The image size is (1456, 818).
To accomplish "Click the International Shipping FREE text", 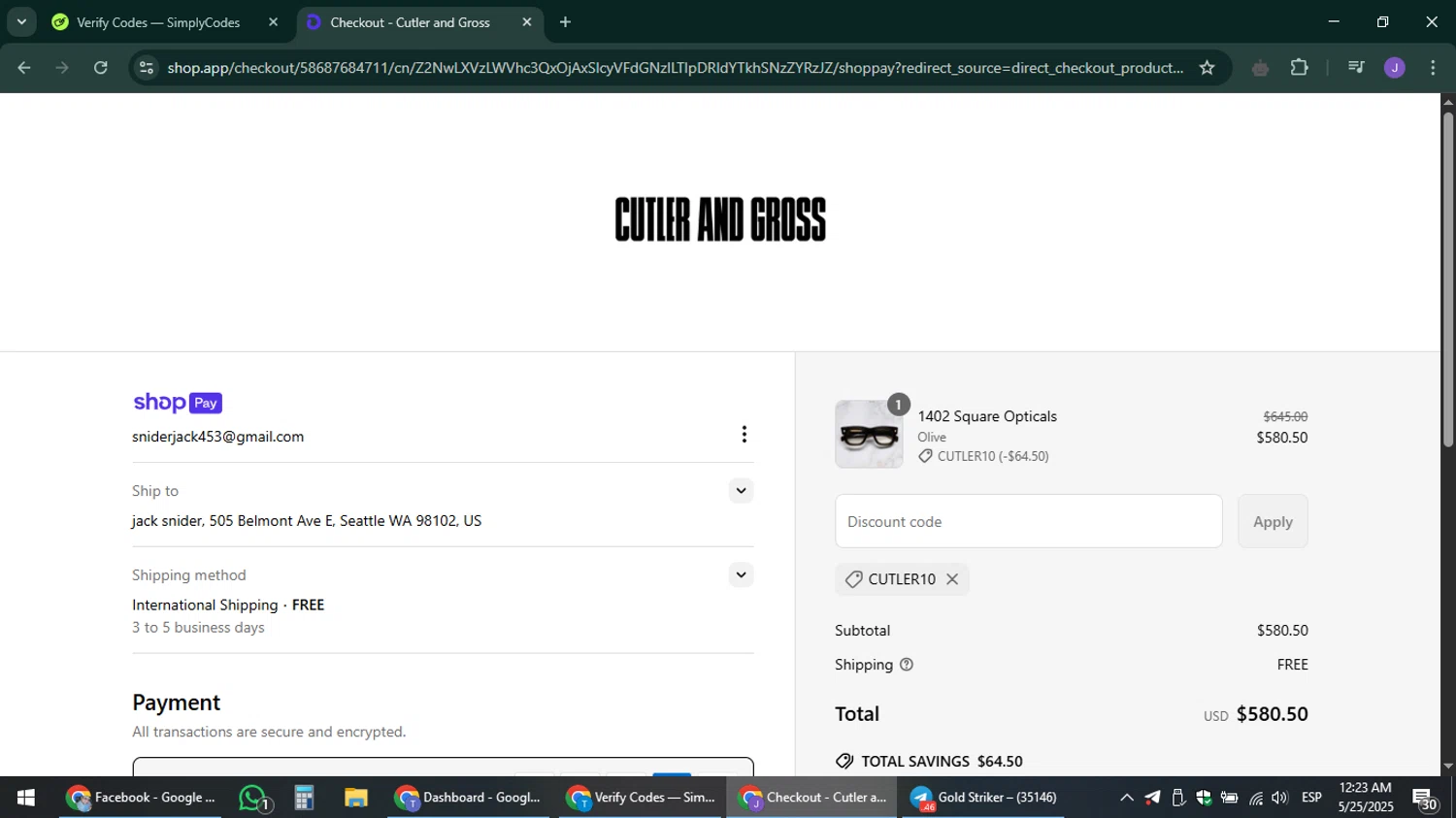I will pos(228,605).
